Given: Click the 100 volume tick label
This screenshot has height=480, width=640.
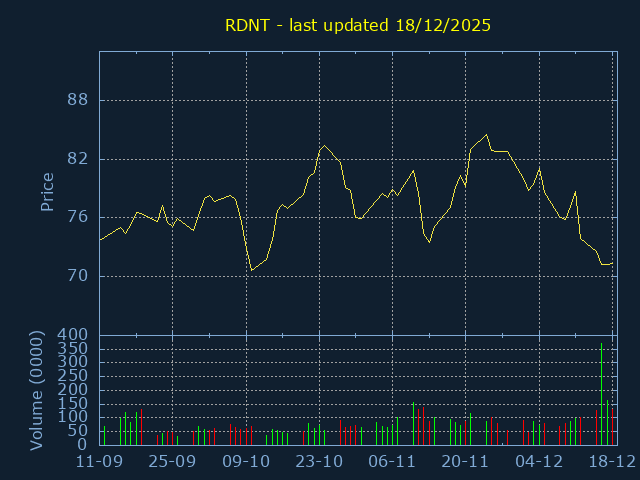Looking at the screenshot, I should click(74, 417).
